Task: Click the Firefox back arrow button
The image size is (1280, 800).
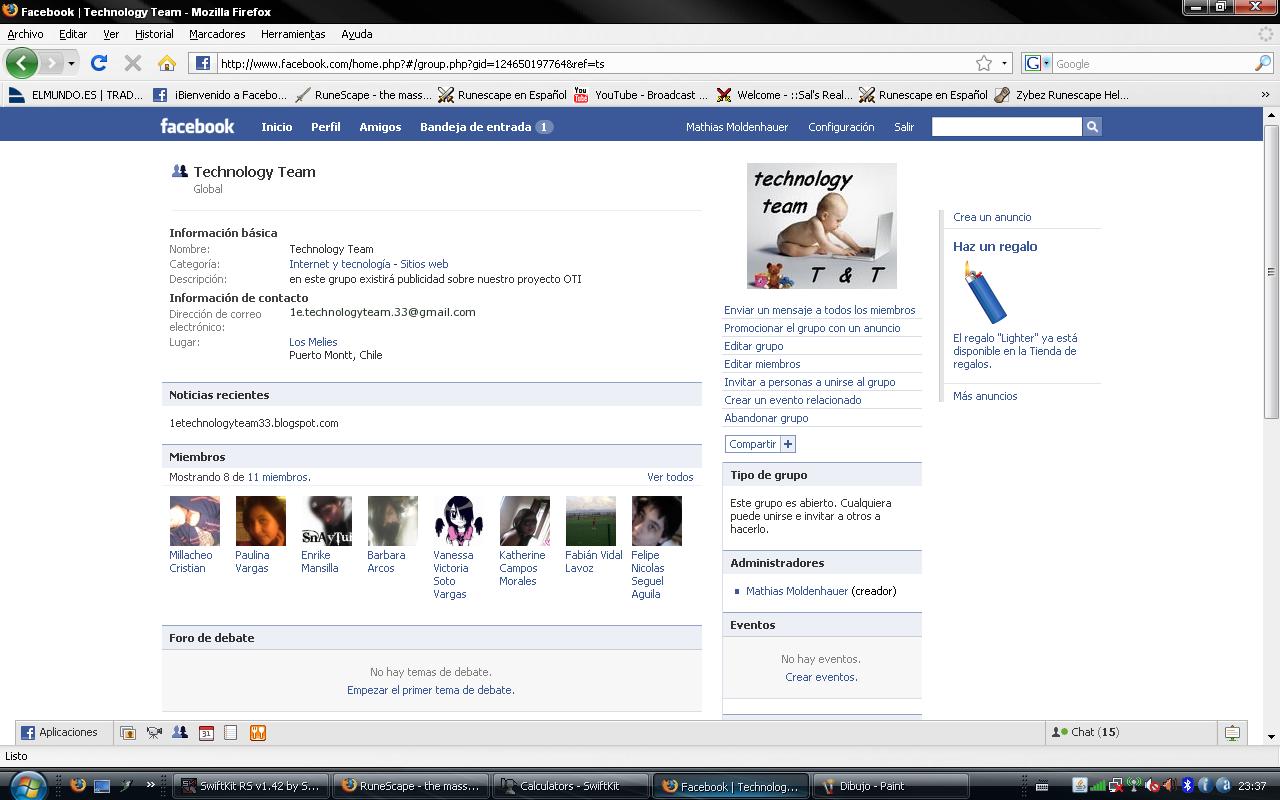Action: (x=21, y=63)
